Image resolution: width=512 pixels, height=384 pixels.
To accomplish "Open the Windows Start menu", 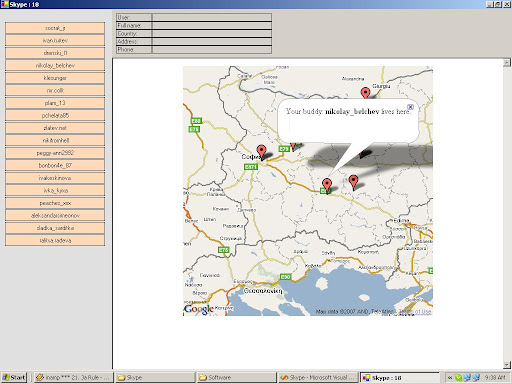I will click(x=14, y=377).
